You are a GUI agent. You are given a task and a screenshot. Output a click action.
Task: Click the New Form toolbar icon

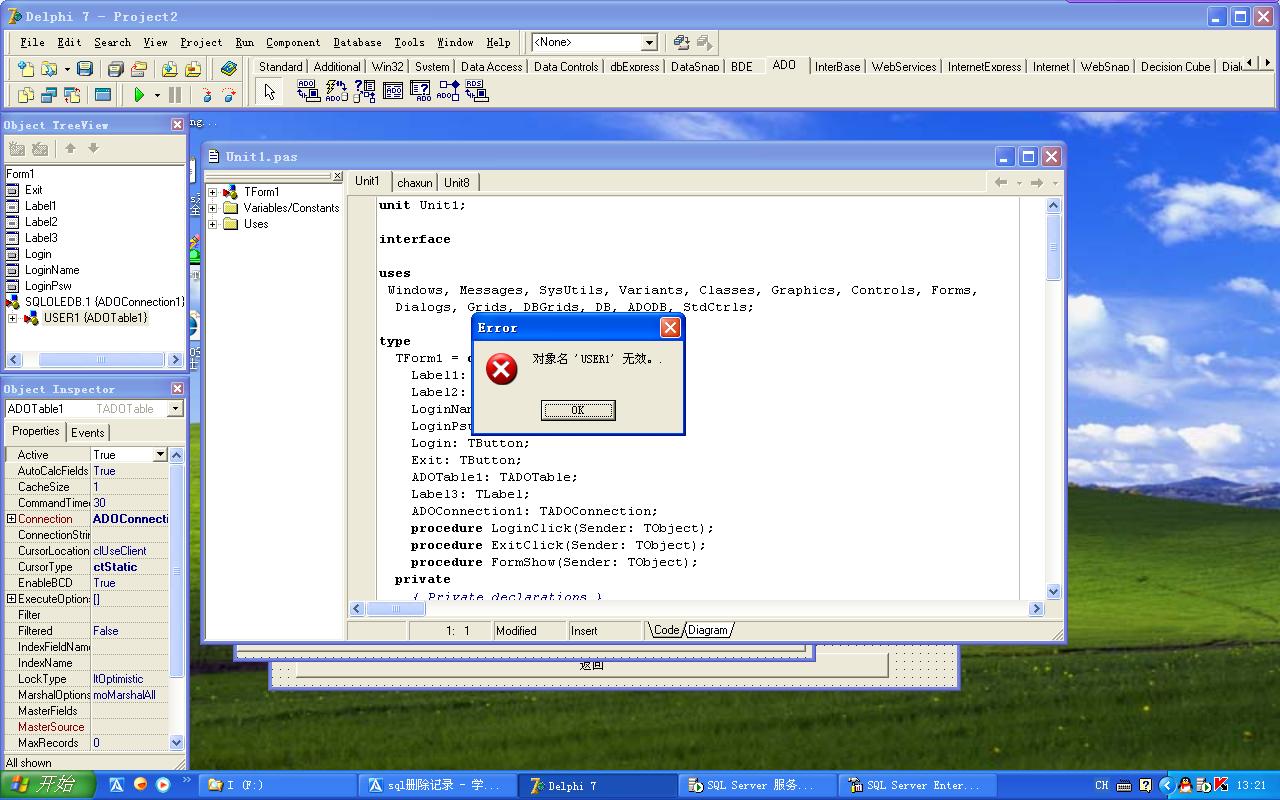(x=103, y=95)
